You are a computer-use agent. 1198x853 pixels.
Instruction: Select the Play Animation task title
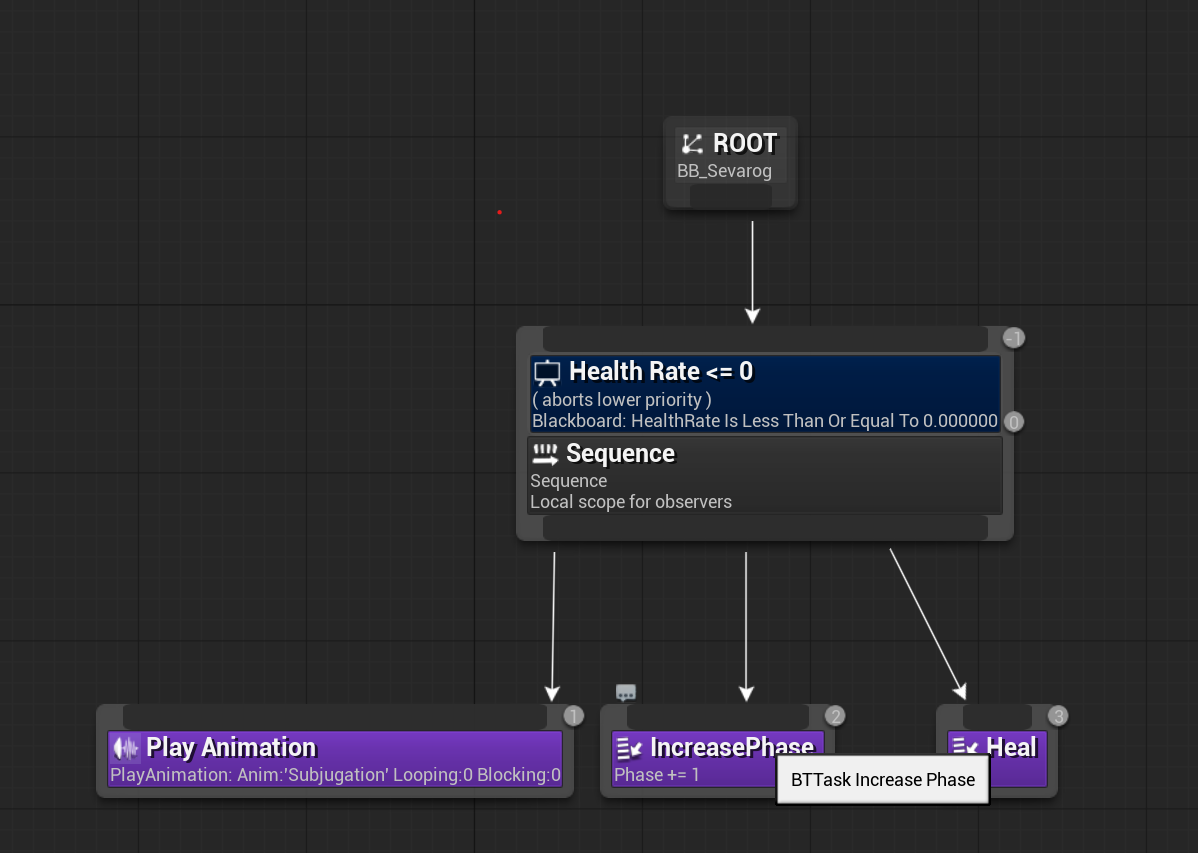click(x=231, y=748)
